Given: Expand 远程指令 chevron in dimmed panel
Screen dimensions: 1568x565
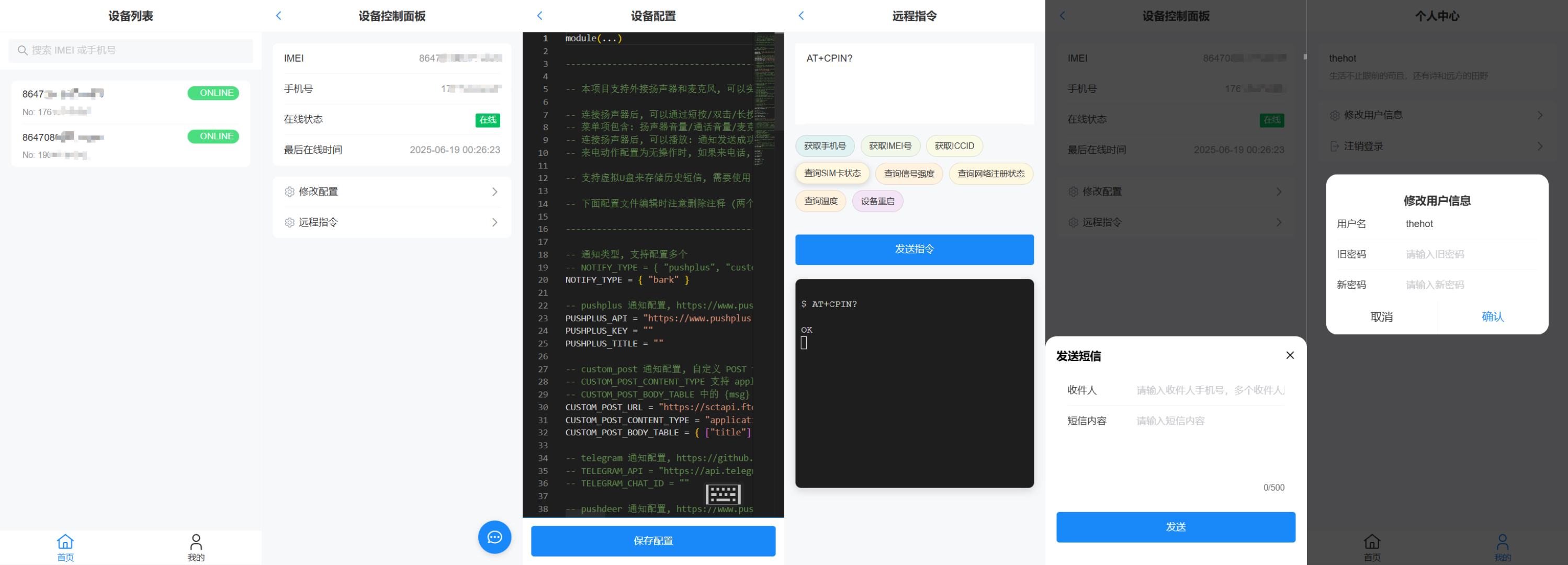Looking at the screenshot, I should tap(1279, 222).
